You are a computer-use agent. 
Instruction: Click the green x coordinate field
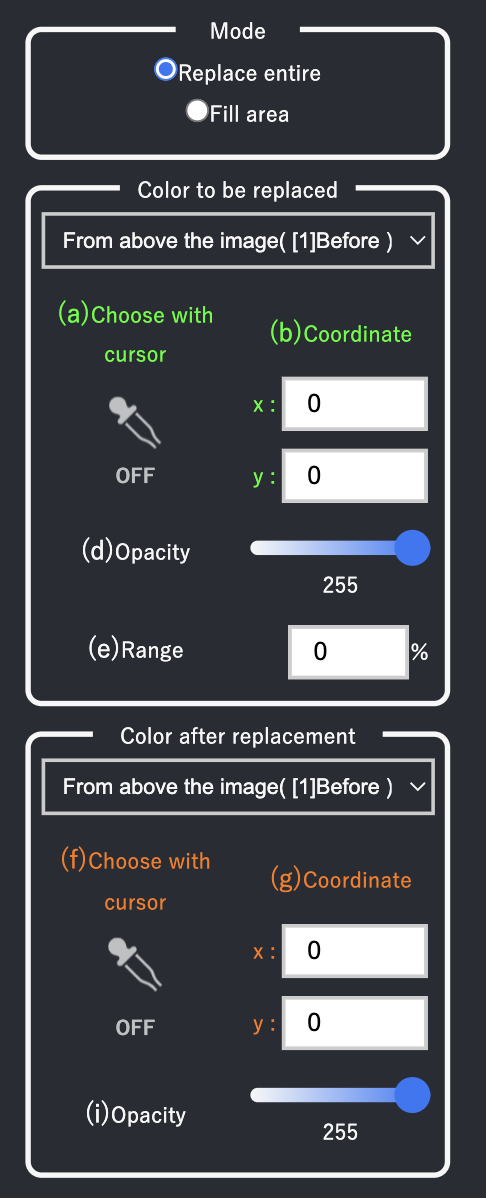coord(355,403)
